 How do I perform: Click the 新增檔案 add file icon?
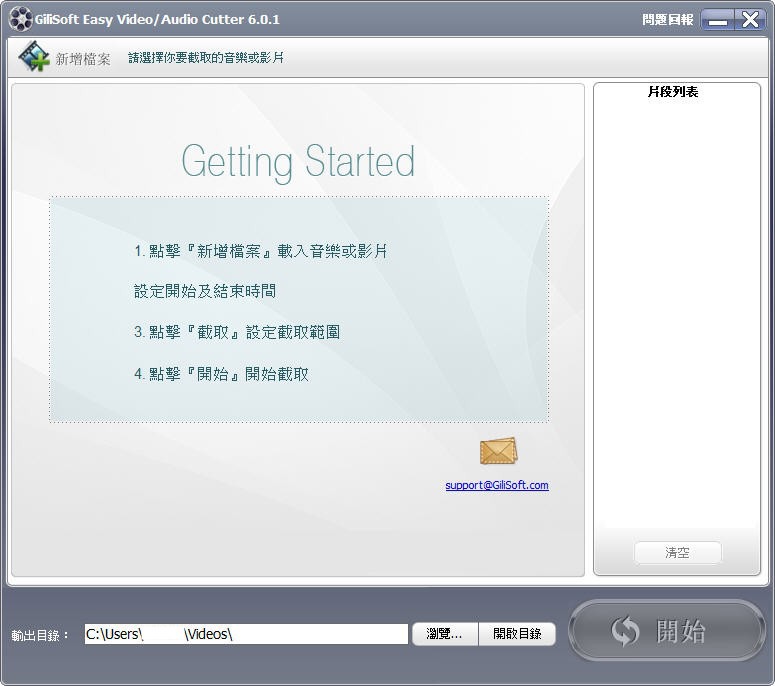click(34, 56)
